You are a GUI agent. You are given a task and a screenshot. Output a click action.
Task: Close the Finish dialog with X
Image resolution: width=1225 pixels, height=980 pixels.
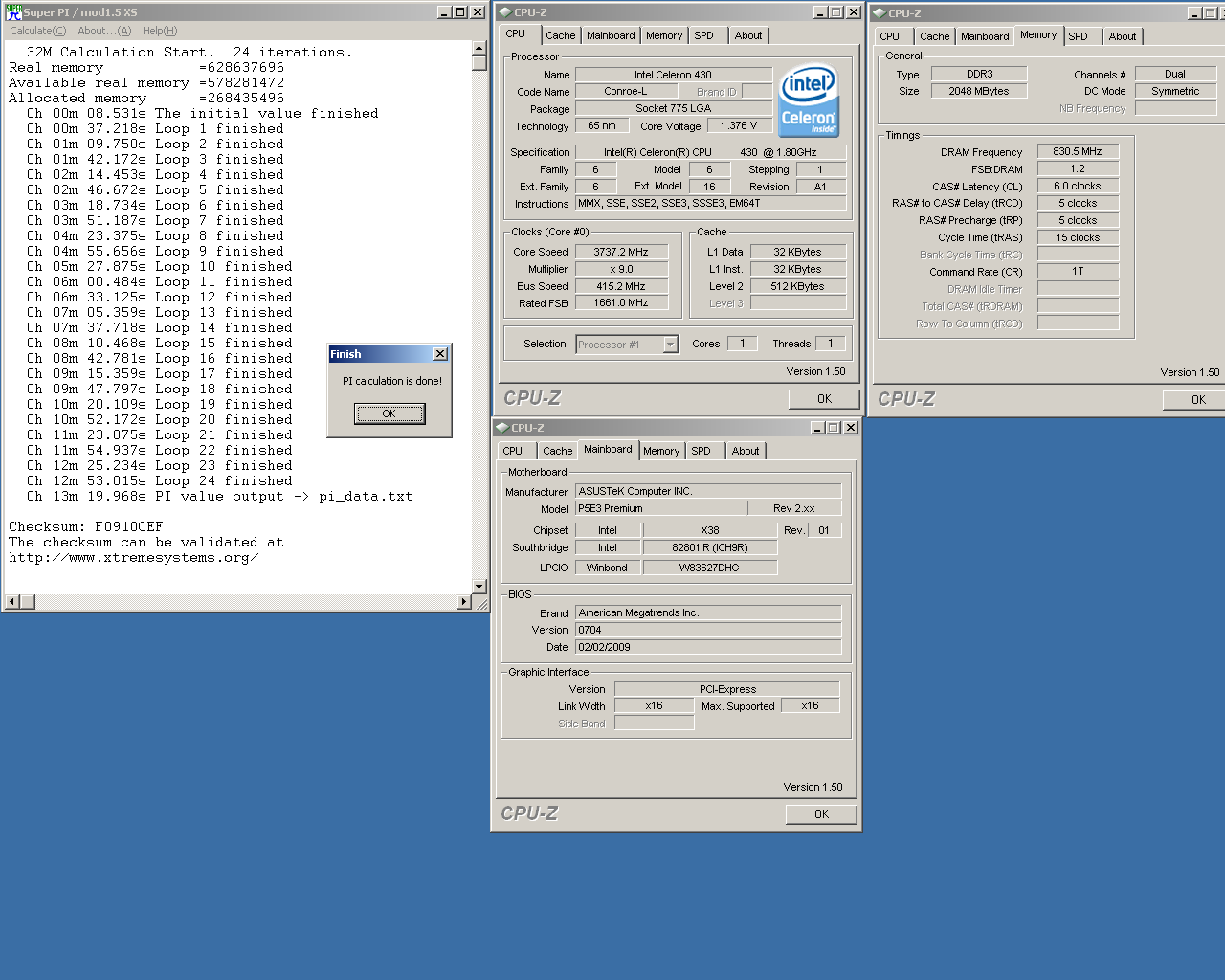(x=440, y=354)
